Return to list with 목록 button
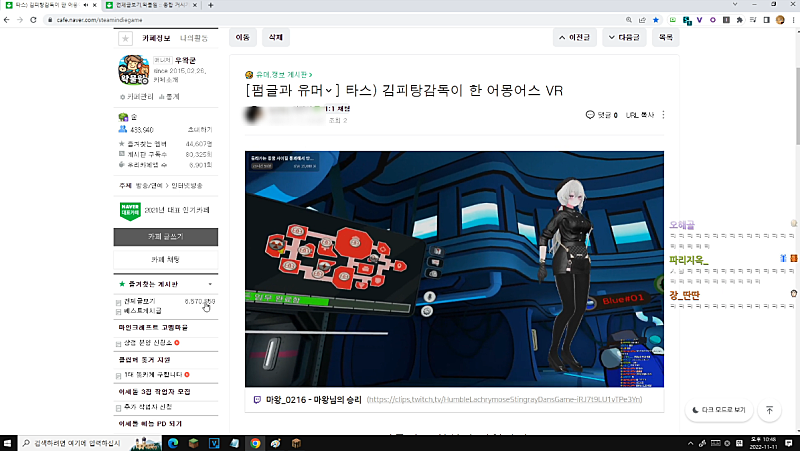Image resolution: width=800 pixels, height=451 pixels. click(x=665, y=37)
